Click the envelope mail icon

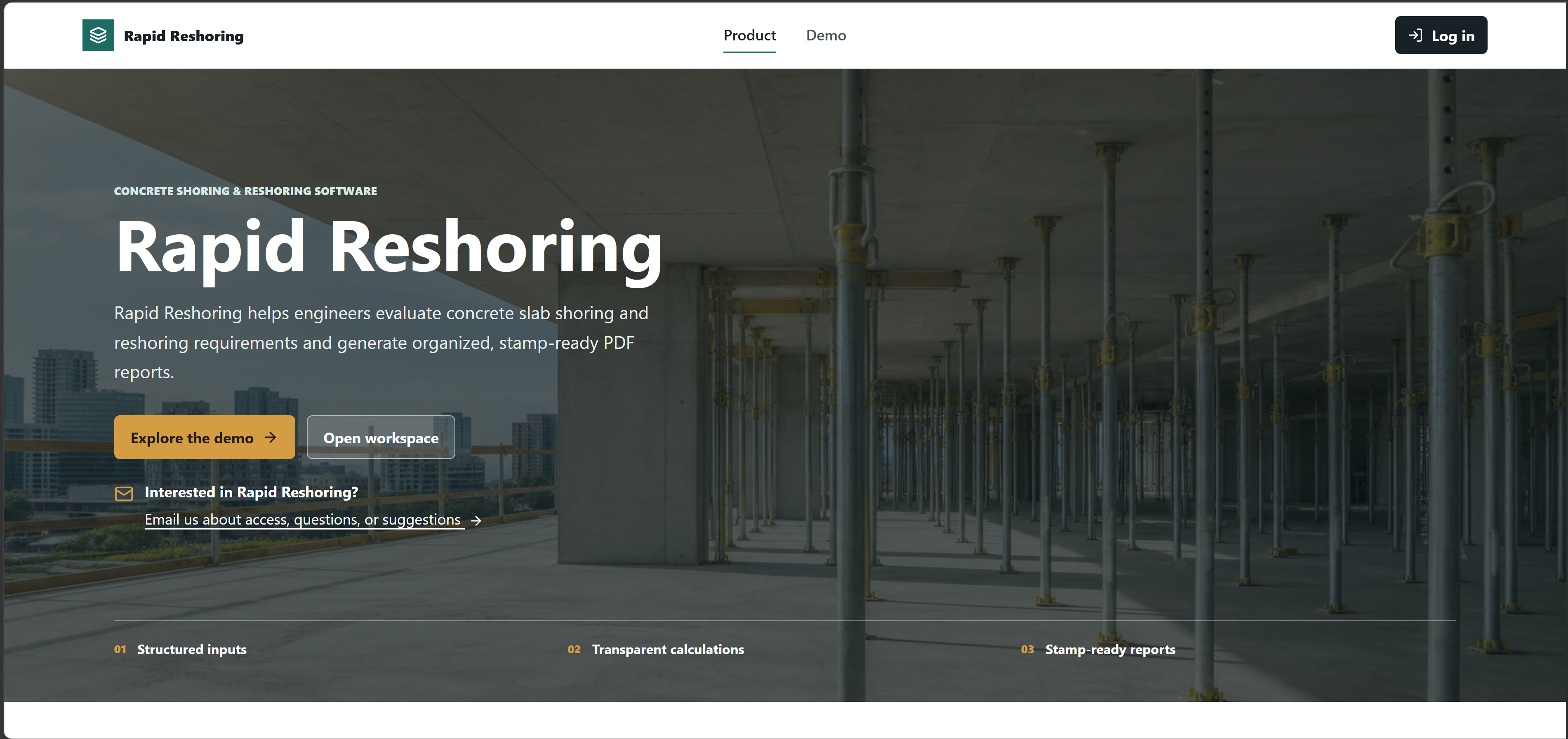click(x=124, y=493)
